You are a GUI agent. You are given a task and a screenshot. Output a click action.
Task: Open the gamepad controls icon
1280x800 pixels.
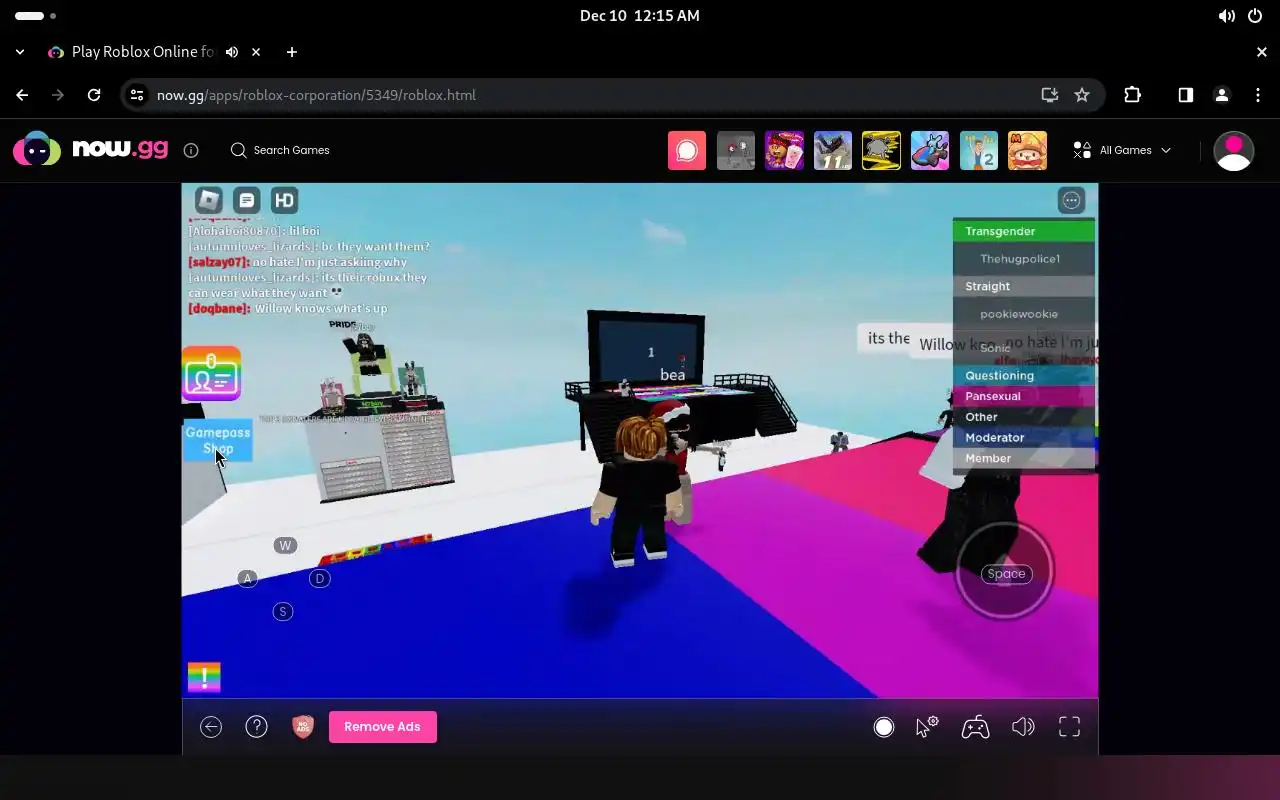click(x=976, y=727)
